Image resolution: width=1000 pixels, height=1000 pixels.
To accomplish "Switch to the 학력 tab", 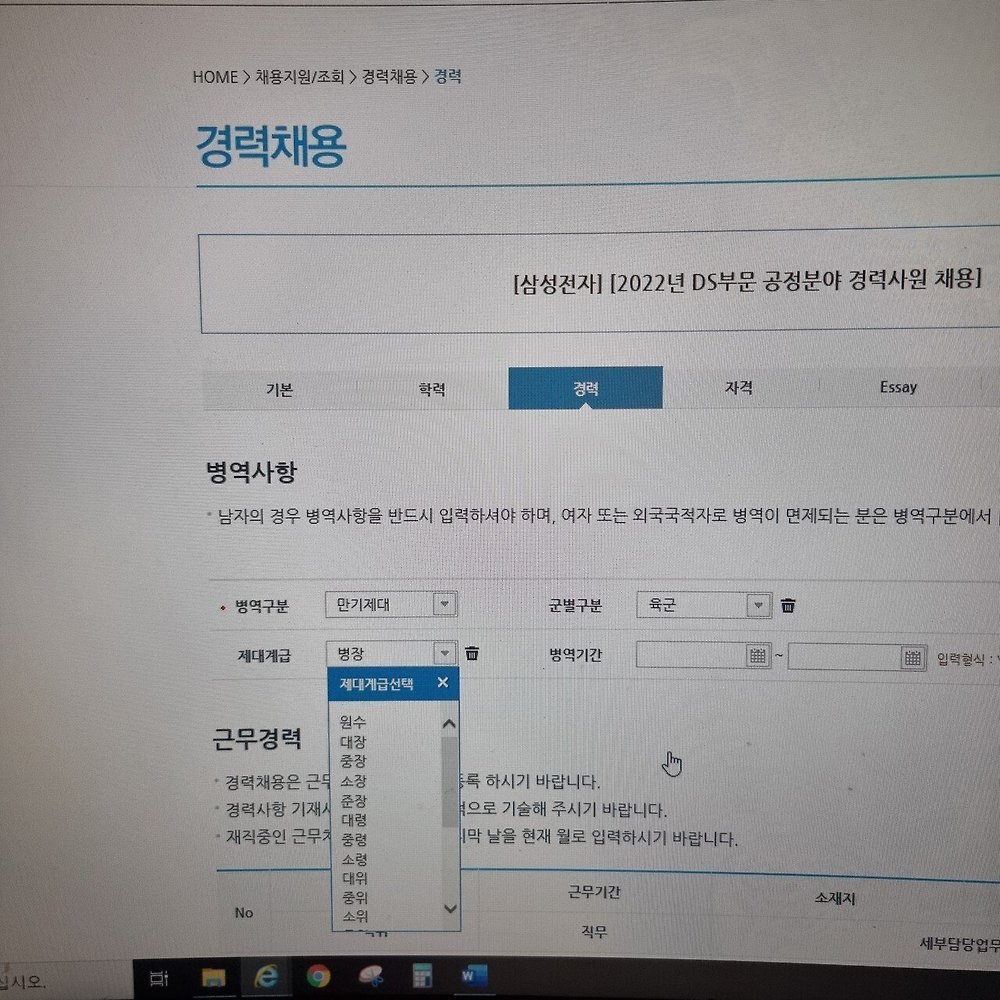I will pyautogui.click(x=432, y=388).
